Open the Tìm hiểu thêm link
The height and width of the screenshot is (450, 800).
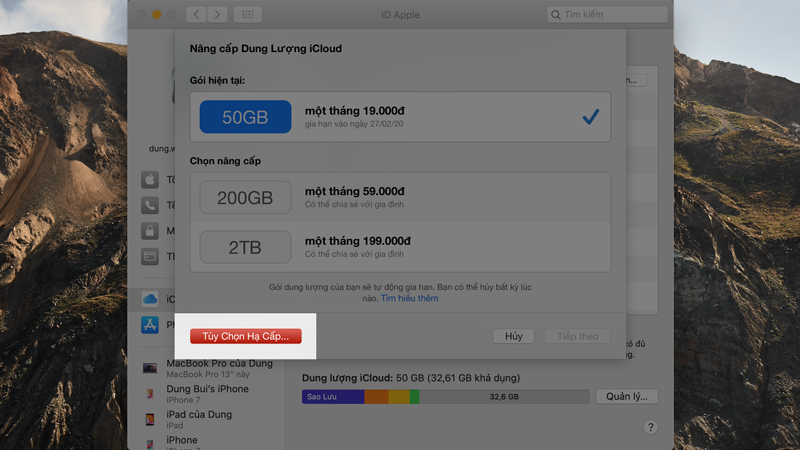pos(409,298)
